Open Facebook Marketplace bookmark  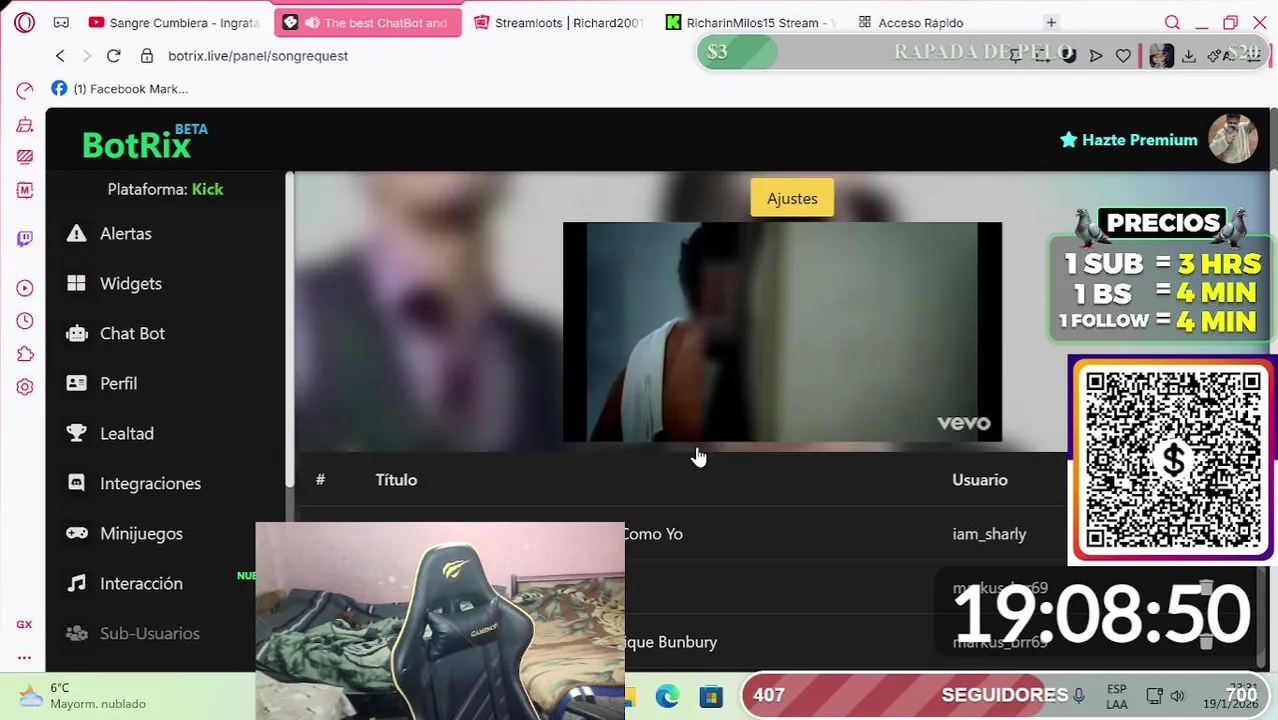coord(119,89)
